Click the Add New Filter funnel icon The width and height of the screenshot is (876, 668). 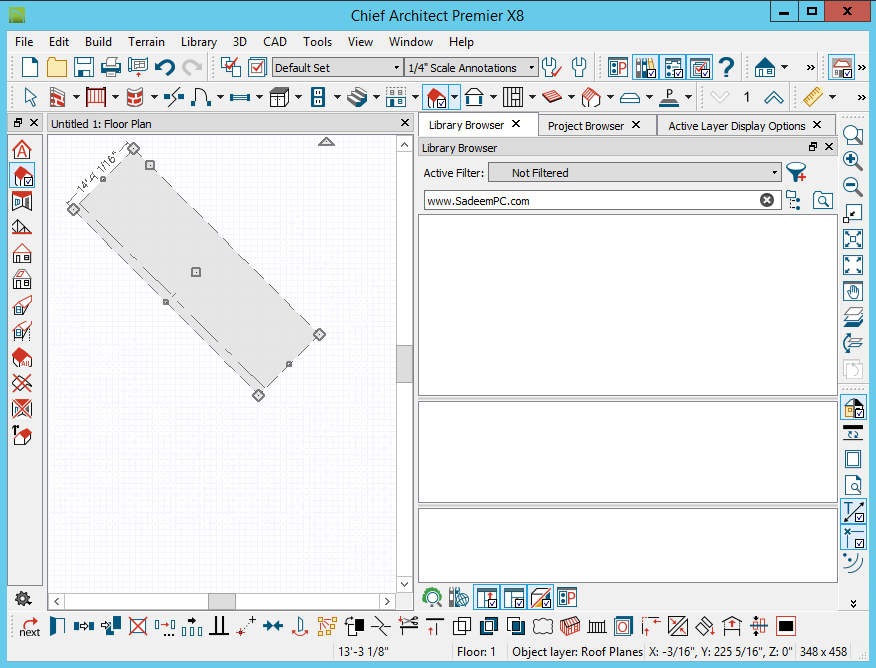tap(796, 172)
